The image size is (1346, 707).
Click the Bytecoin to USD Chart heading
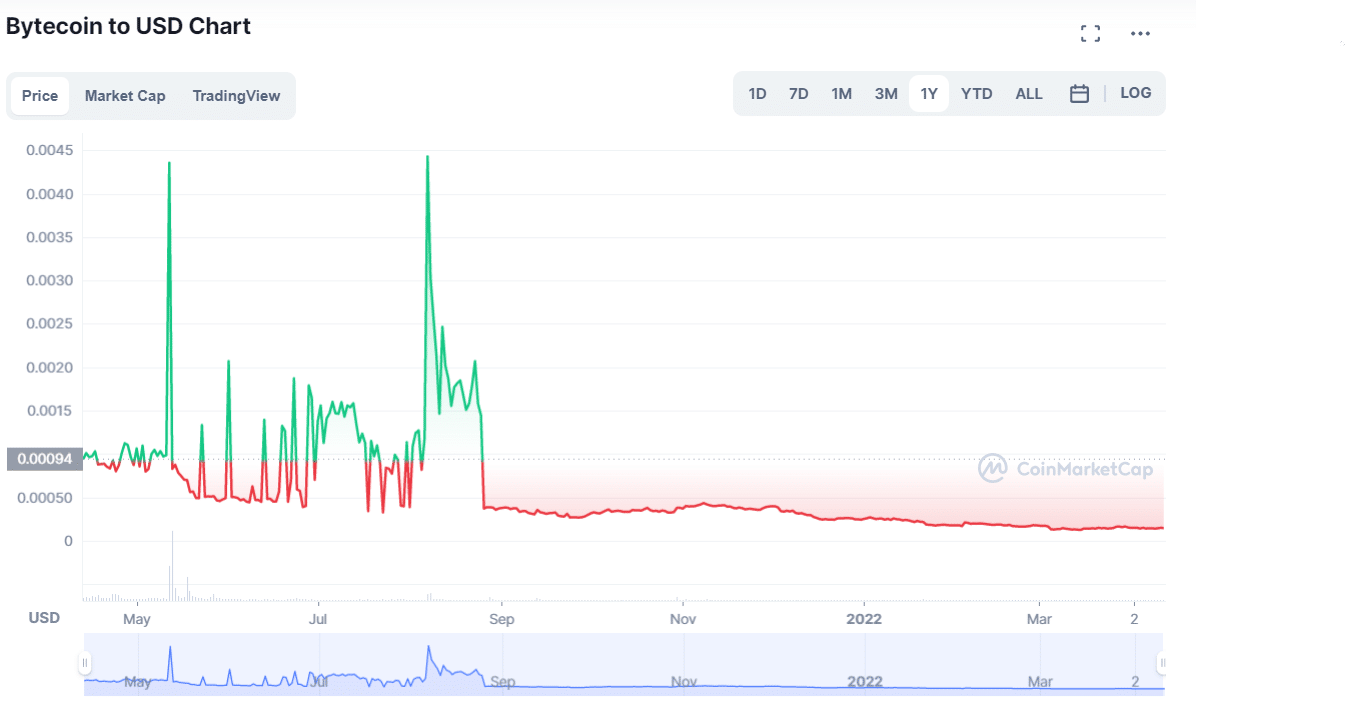[128, 26]
